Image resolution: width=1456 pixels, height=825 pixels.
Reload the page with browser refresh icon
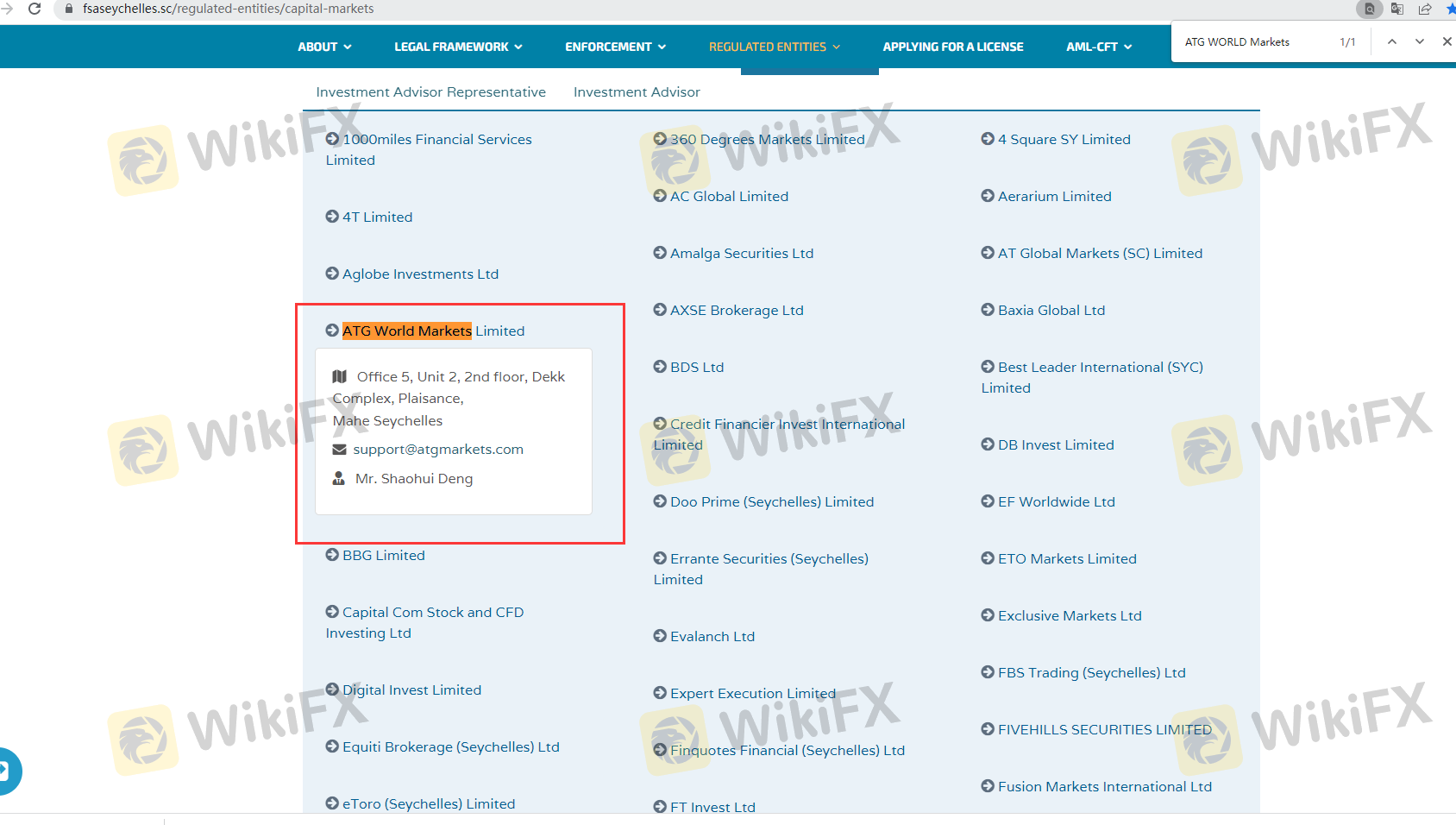tap(35, 9)
